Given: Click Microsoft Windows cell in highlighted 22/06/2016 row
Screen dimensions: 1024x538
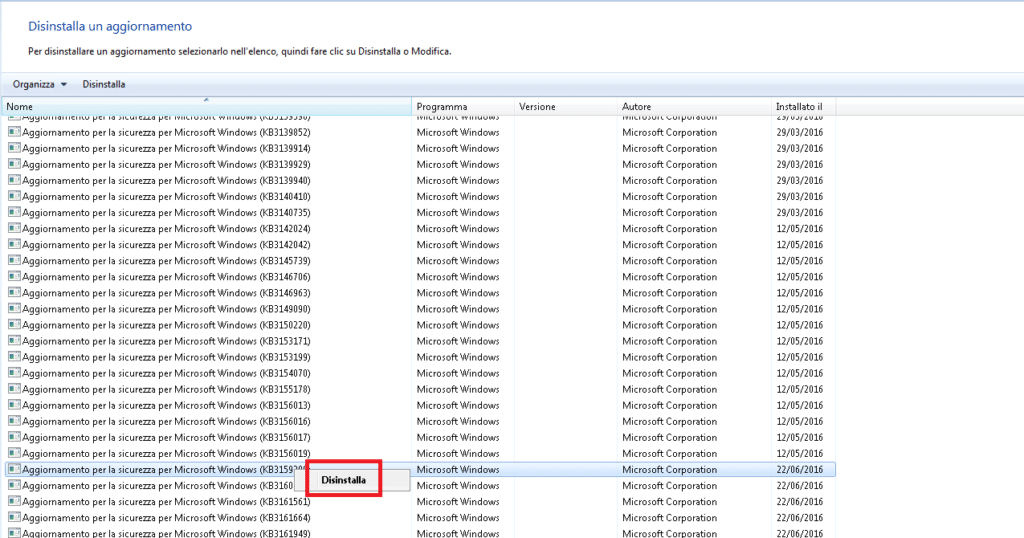Looking at the screenshot, I should [x=458, y=469].
